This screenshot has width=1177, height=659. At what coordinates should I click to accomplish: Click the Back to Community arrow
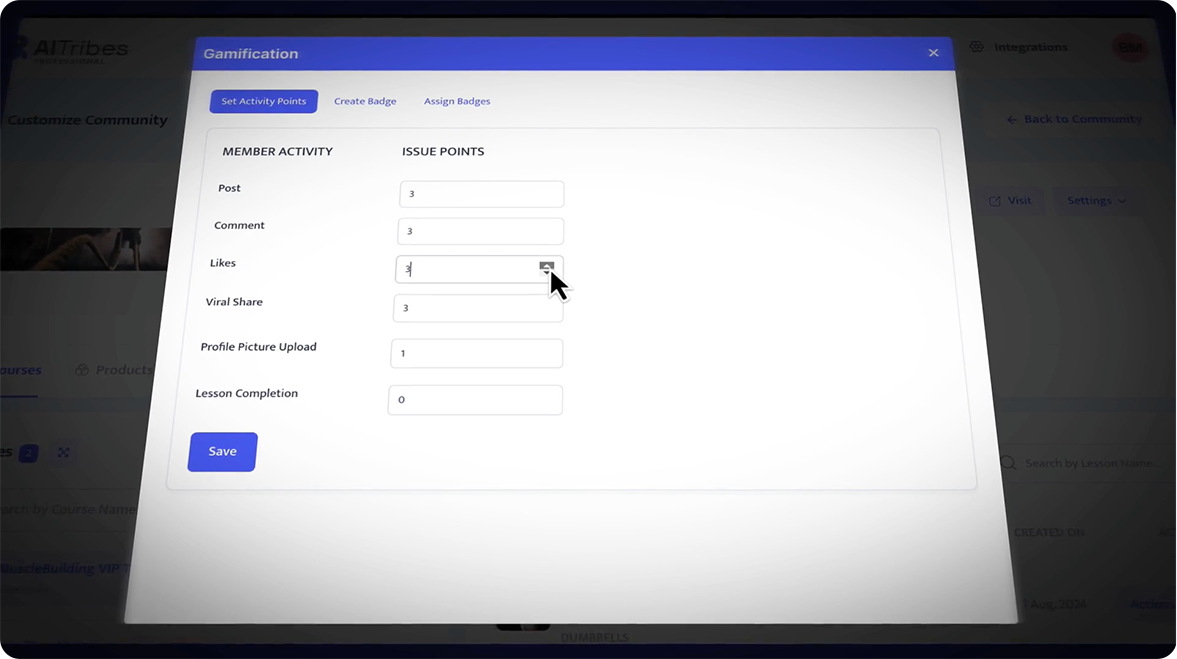1011,120
